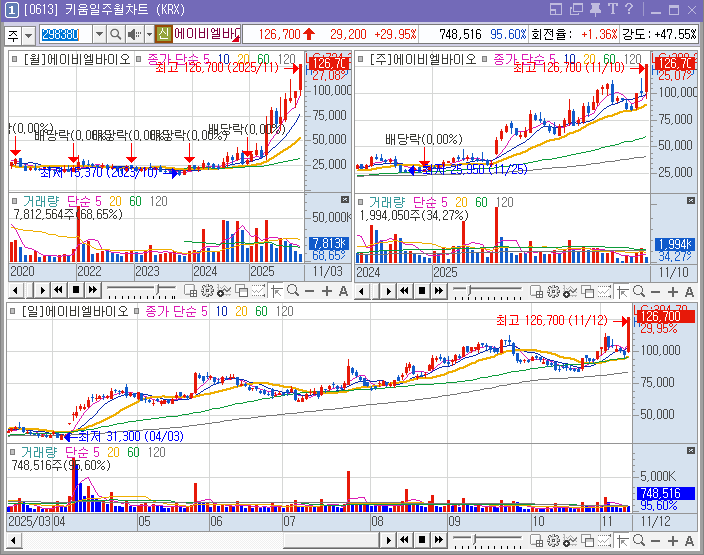Open the 주 market type dropdown arrow
704x555 pixels.
pos(28,35)
